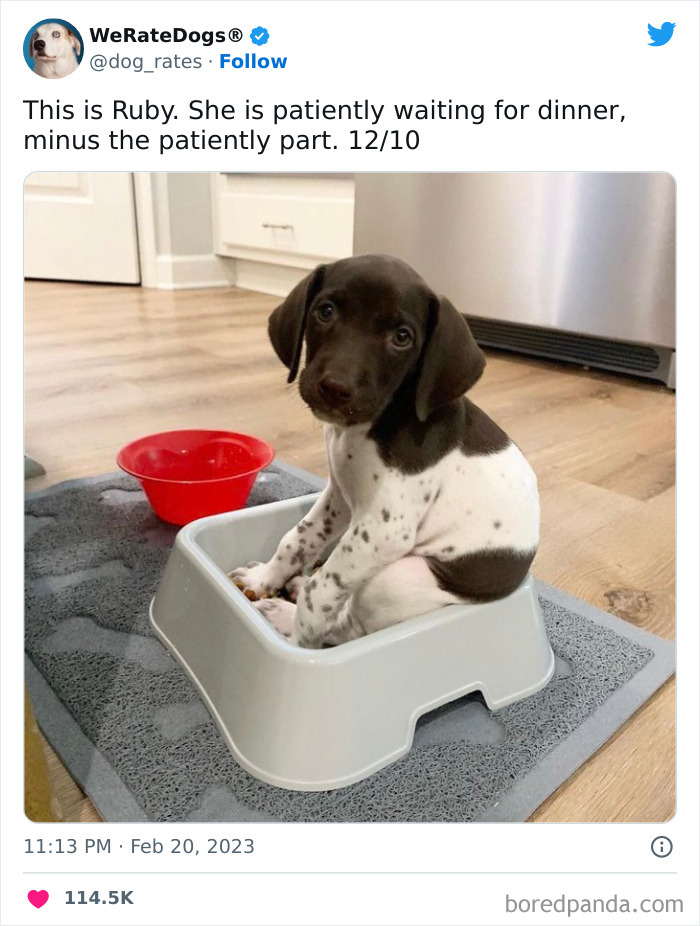700x926 pixels.
Task: Open the 11:13 PM timestamp link
Action: 67,846
